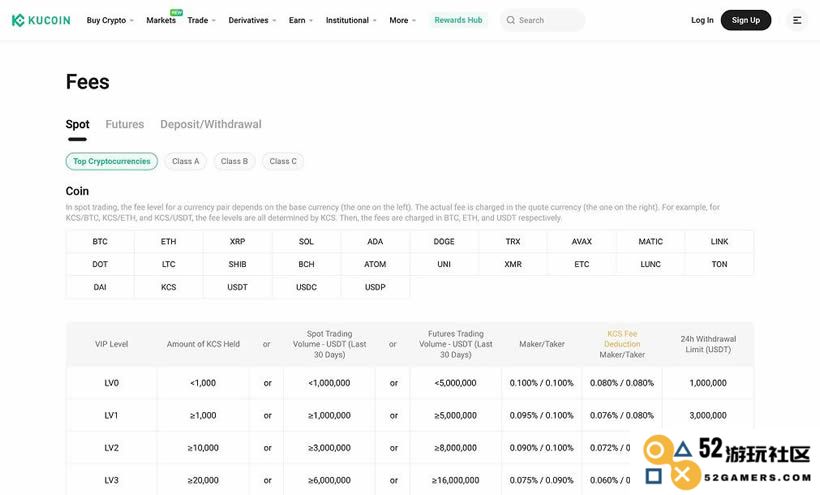Click the KCS Fee Deduction header link
The width and height of the screenshot is (820, 495).
click(x=622, y=339)
